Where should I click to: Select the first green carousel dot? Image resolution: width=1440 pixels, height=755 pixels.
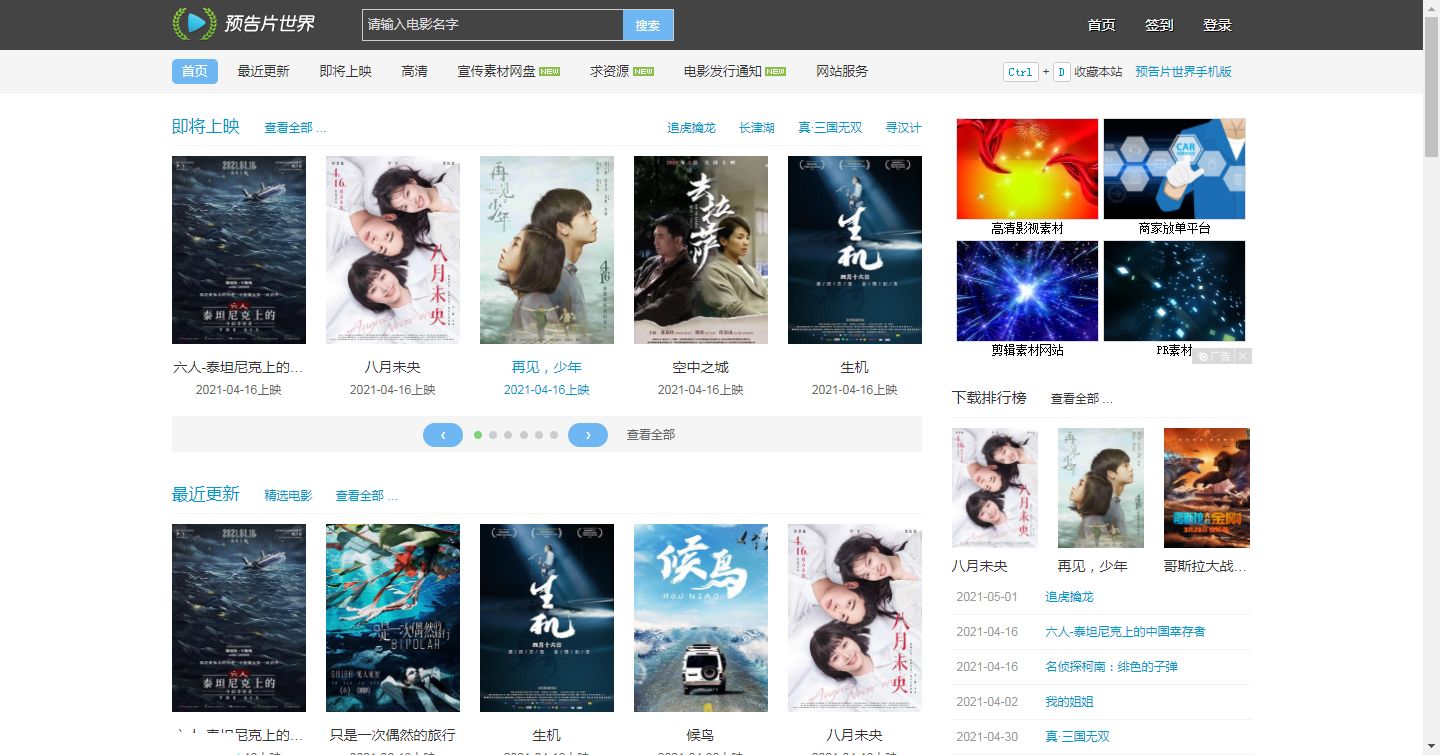(478, 435)
